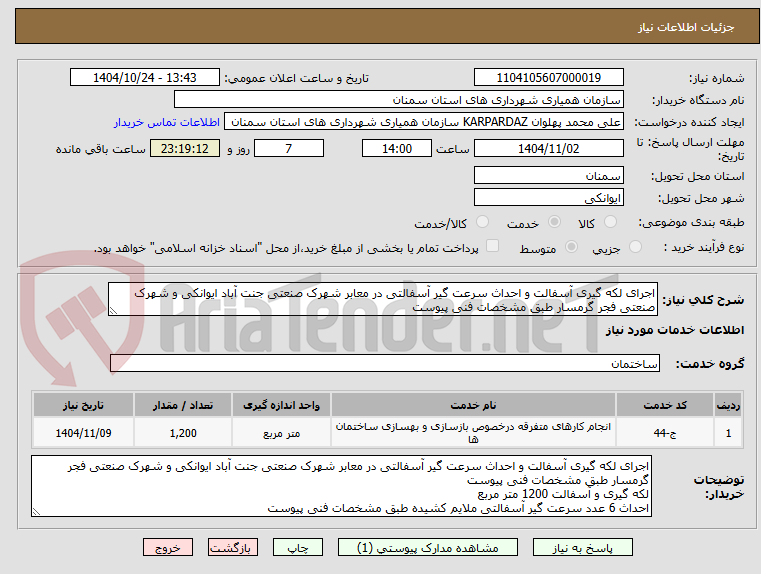Click the جزئیات اطلاعات نیاز header title
761x574 pixels.
click(x=686, y=27)
